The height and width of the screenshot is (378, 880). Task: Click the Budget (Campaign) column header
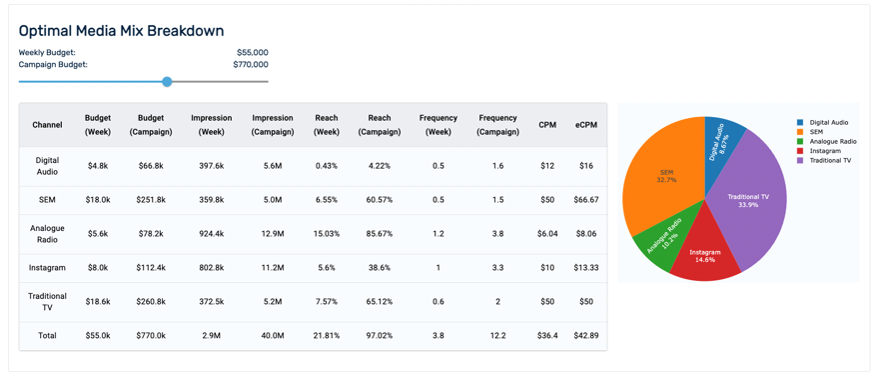click(150, 125)
